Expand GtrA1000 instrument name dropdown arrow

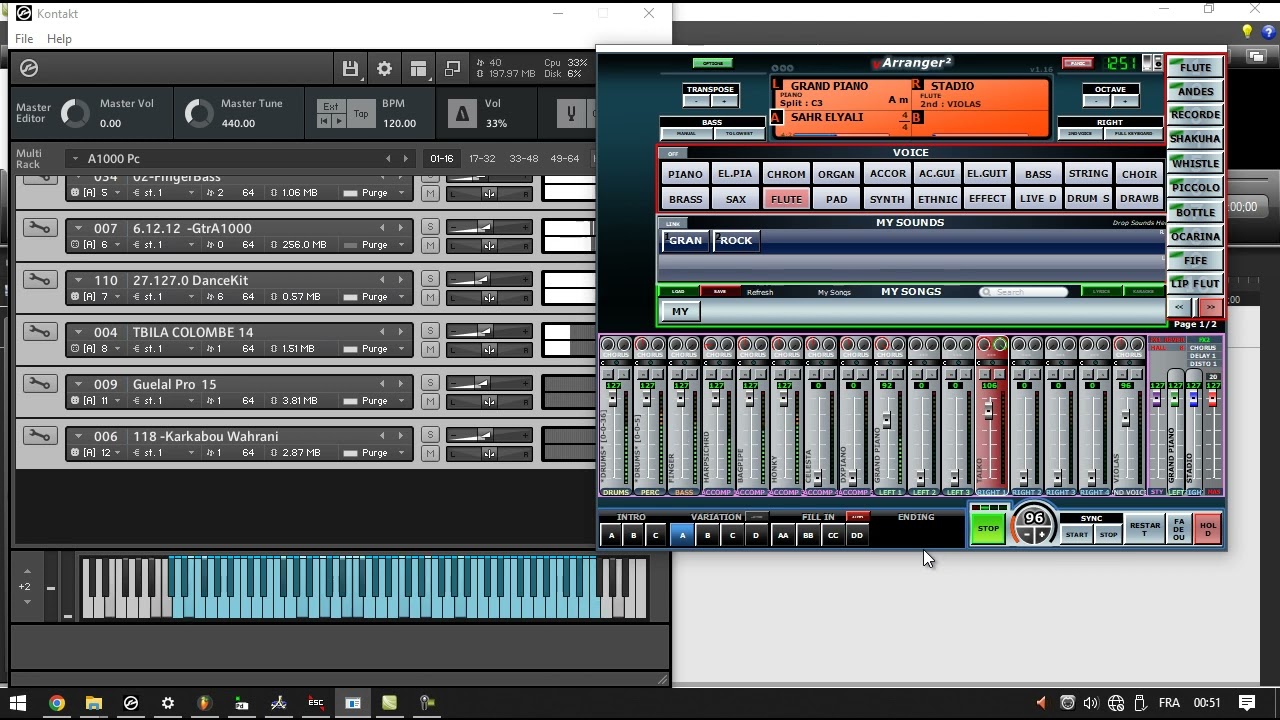(78, 228)
